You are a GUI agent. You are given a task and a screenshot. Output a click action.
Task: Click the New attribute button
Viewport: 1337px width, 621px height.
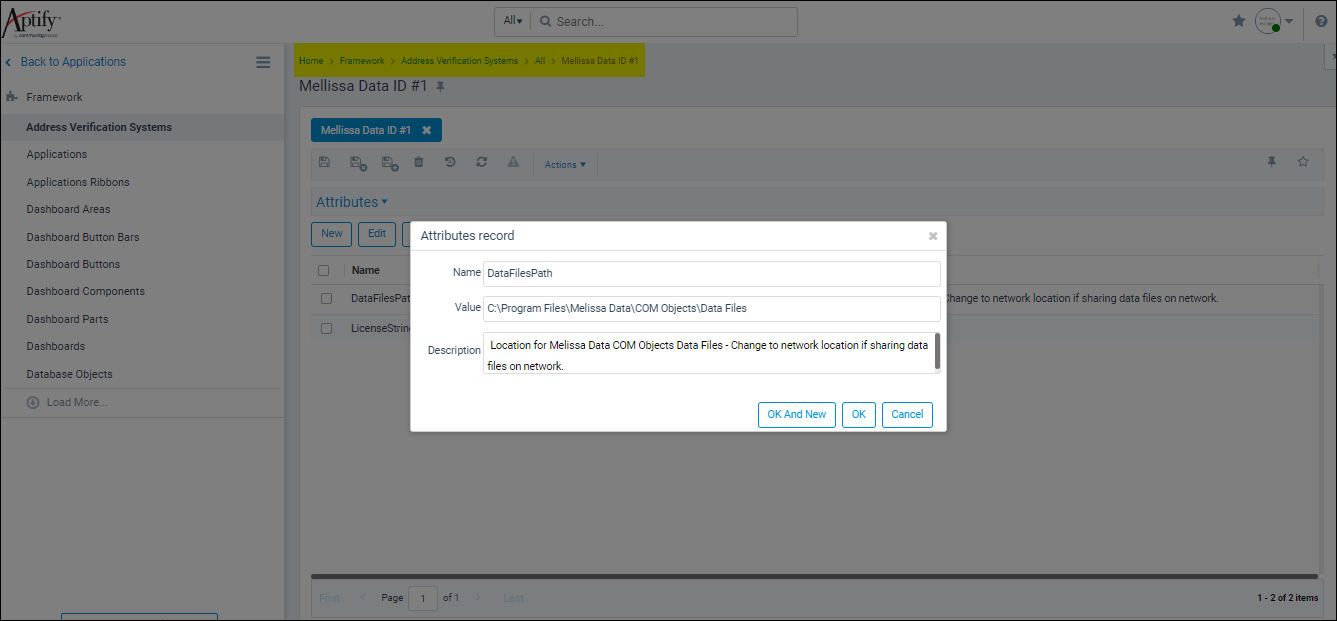tap(332, 234)
